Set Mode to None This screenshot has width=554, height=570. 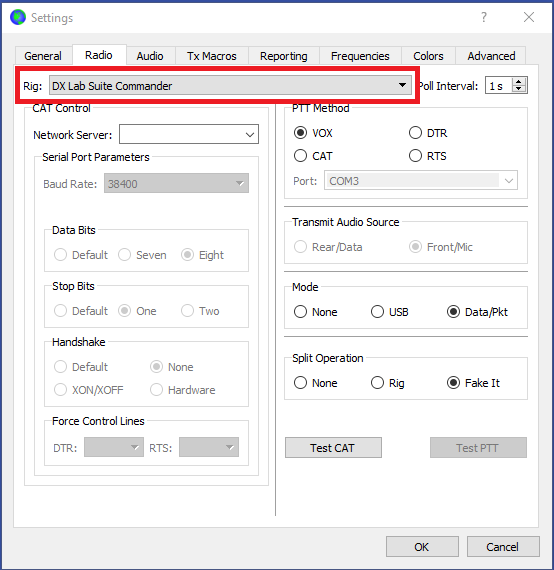click(316, 312)
